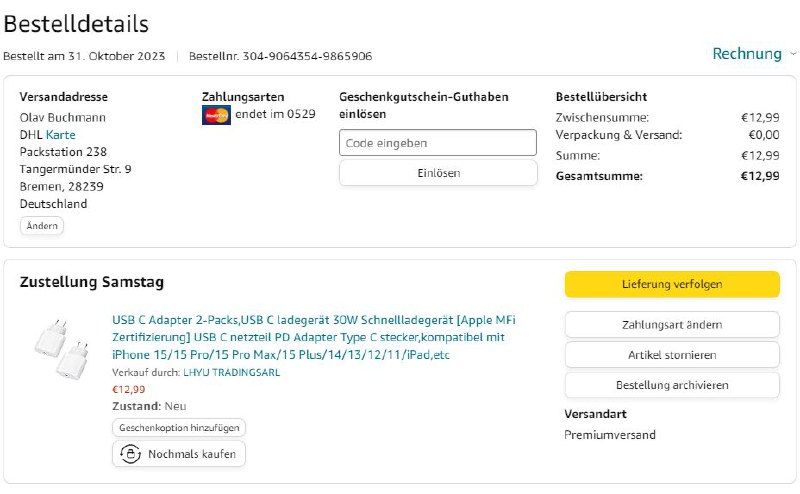Click the red €12,99 item price
The height and width of the screenshot is (494, 800).
coord(129,389)
